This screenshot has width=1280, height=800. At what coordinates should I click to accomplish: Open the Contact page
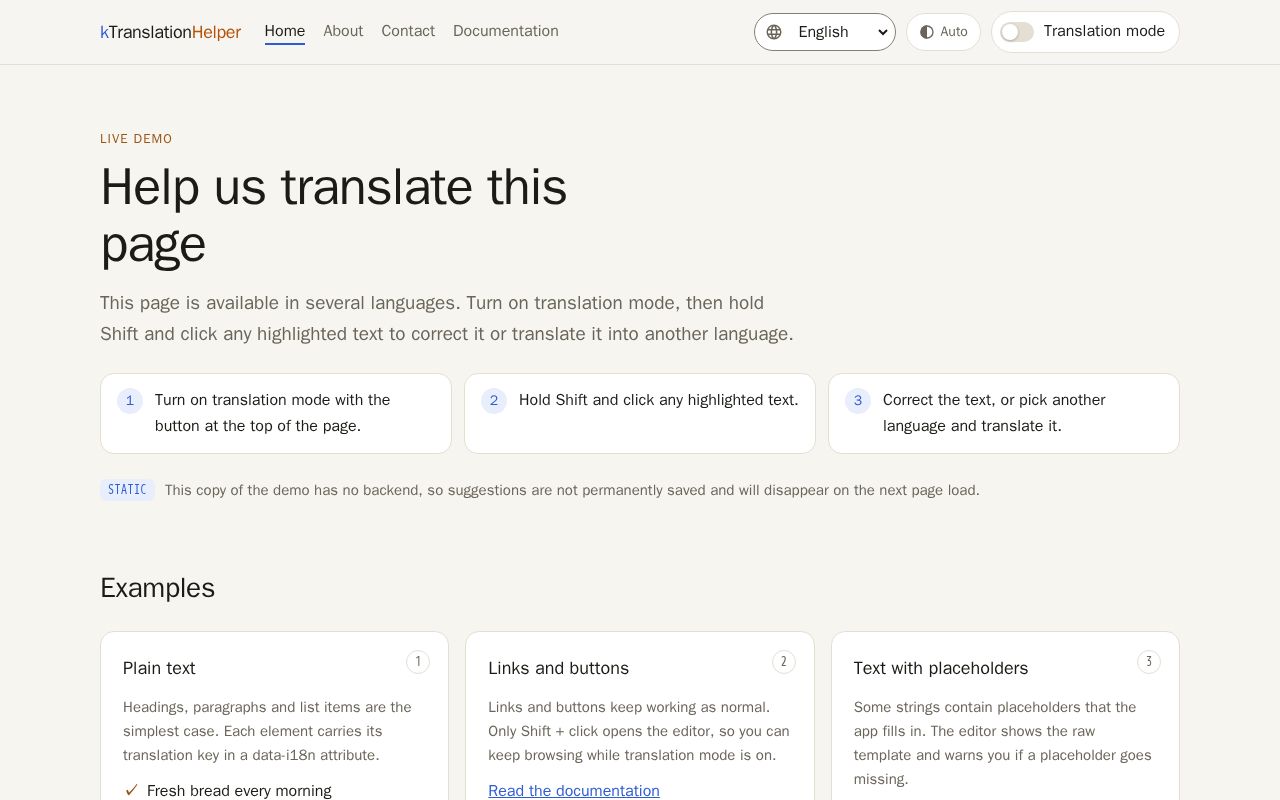click(408, 31)
